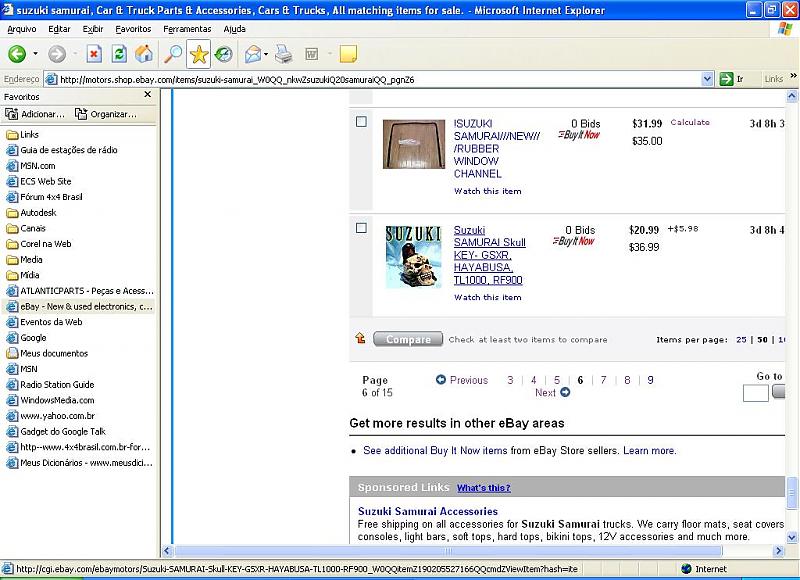The image size is (800, 580).
Task: Open the Ferramentas menu
Action: [187, 29]
